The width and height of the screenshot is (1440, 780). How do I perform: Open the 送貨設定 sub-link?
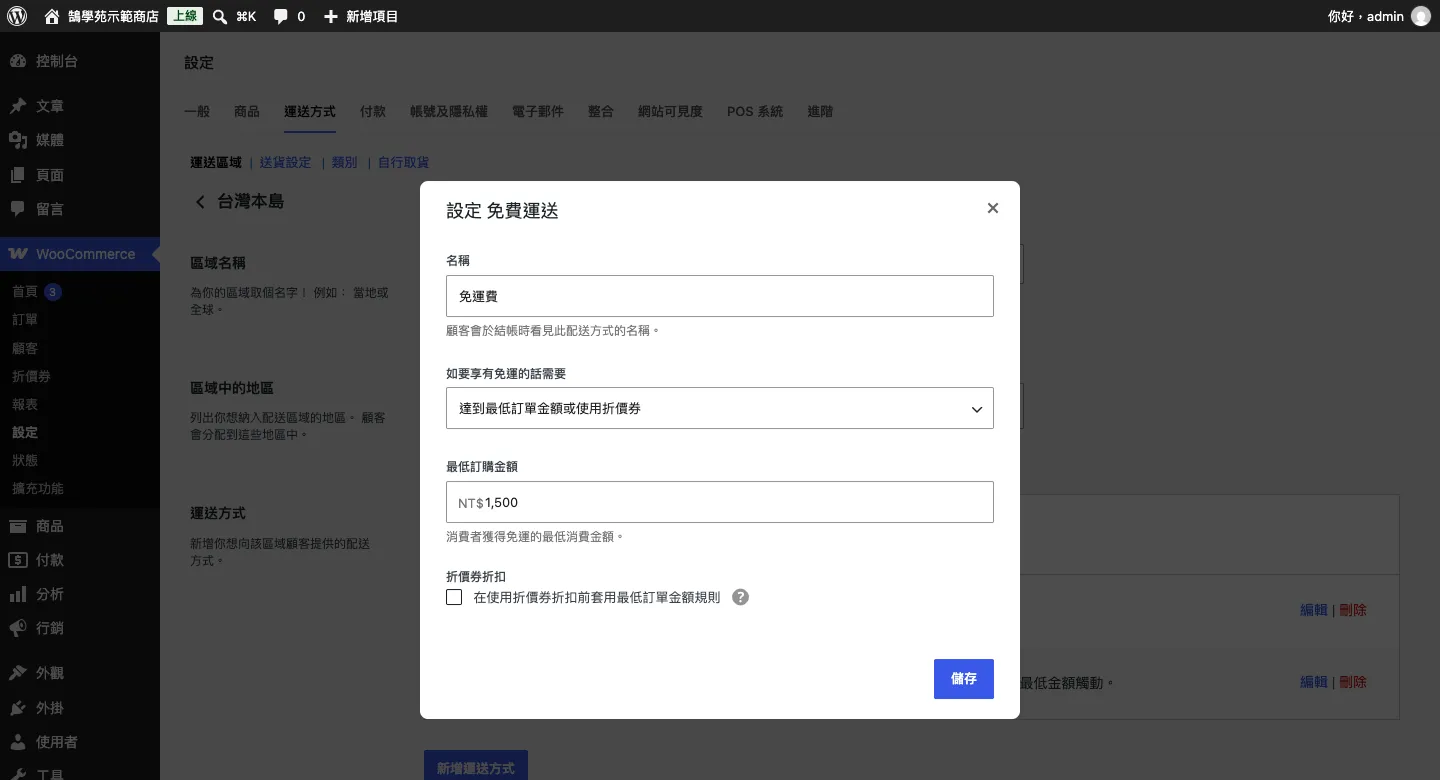click(x=286, y=162)
